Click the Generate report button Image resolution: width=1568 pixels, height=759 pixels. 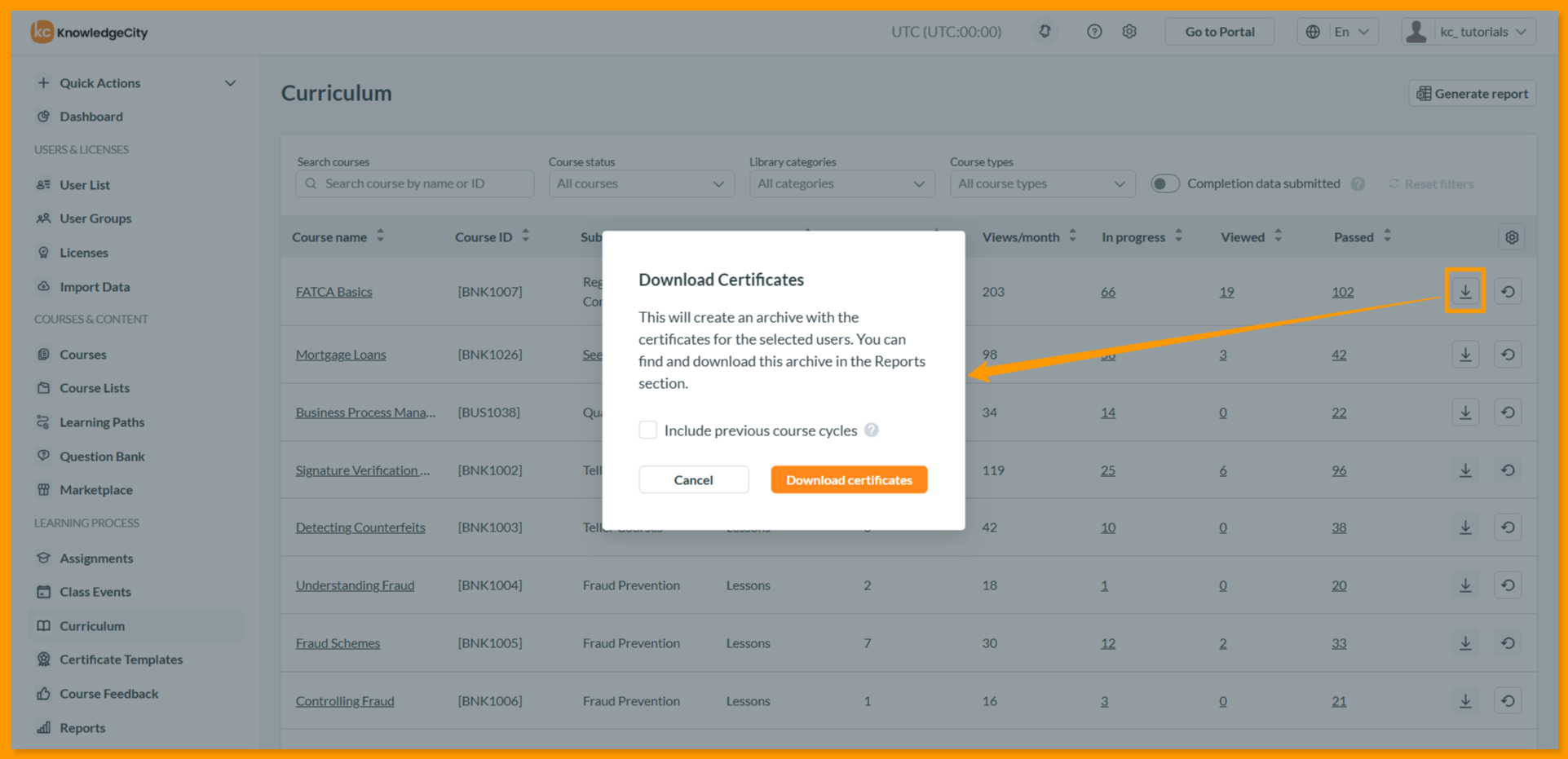coord(1473,94)
